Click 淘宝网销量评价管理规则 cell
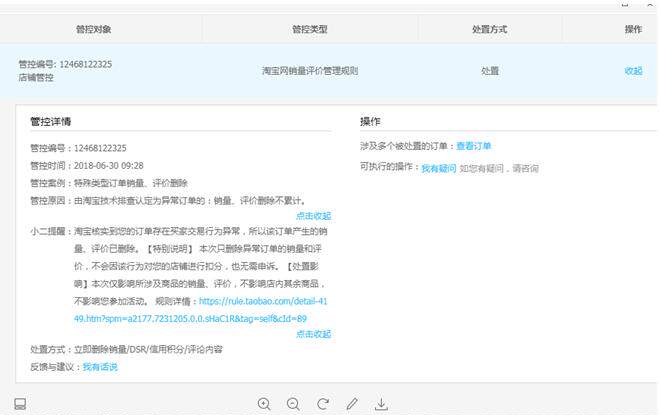 pos(310,71)
